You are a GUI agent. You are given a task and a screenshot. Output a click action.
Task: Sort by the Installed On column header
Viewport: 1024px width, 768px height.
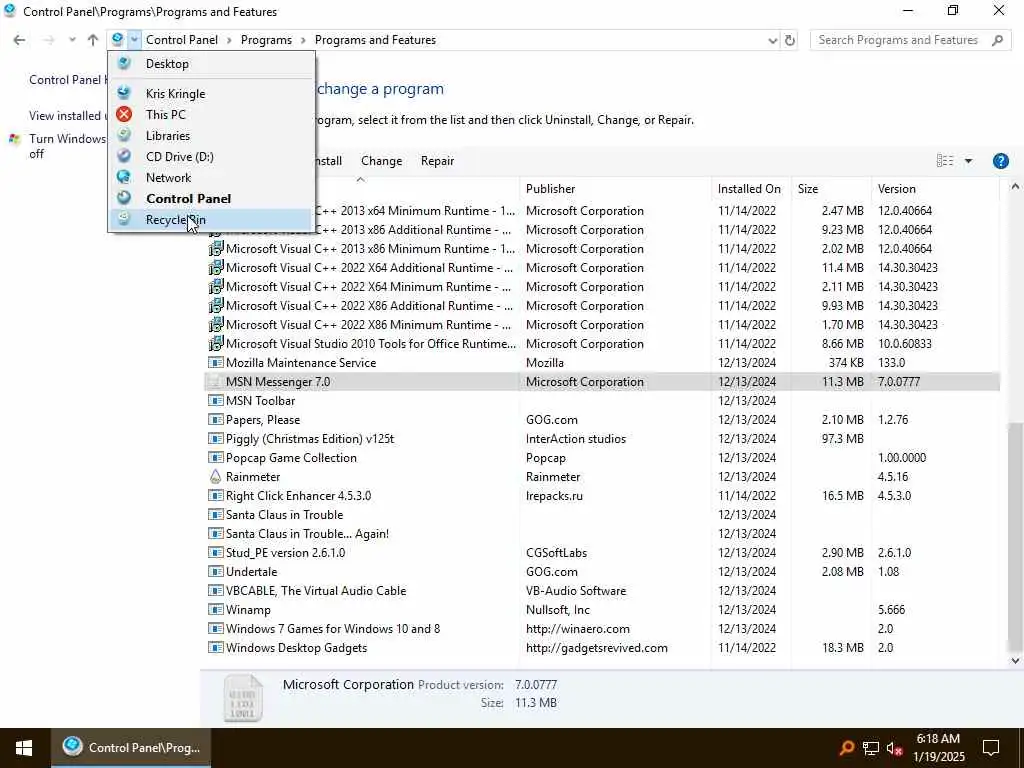pos(751,189)
